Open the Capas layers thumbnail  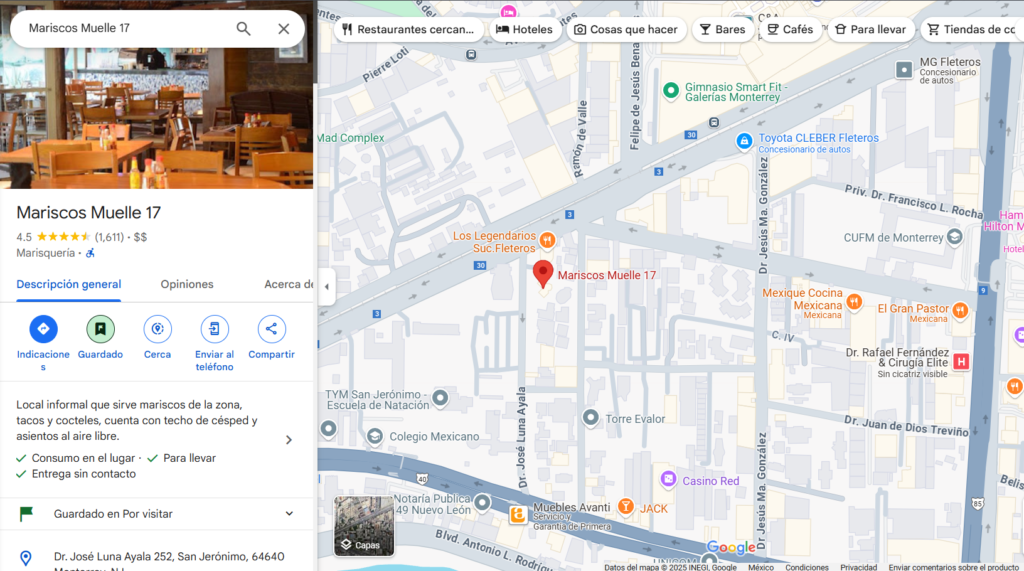(364, 526)
